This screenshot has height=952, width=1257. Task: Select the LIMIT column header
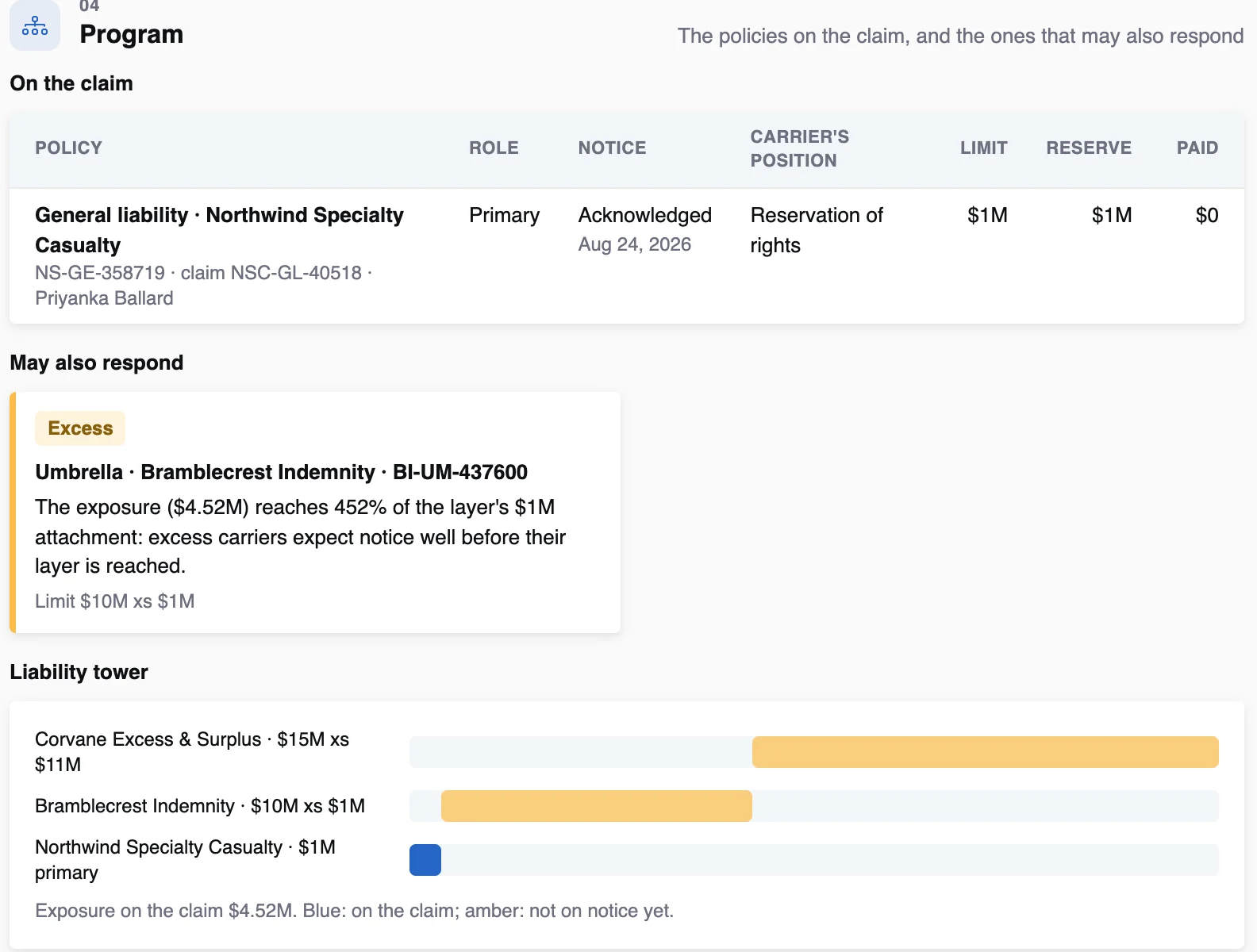pos(983,148)
